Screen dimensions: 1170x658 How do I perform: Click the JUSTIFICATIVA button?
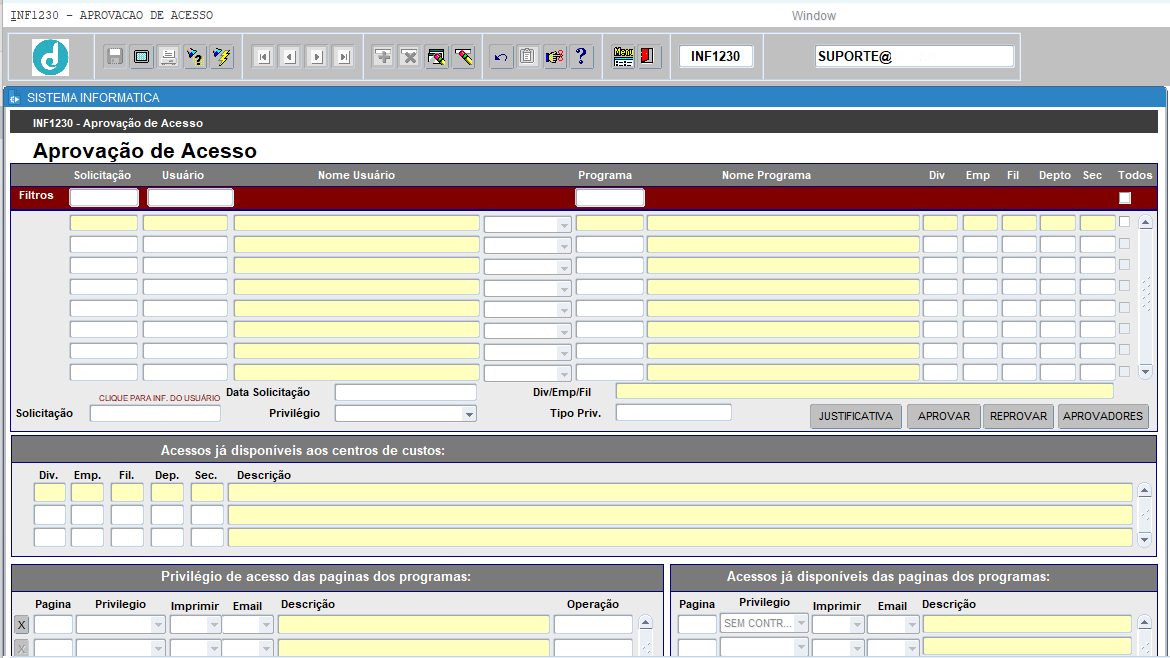(856, 416)
